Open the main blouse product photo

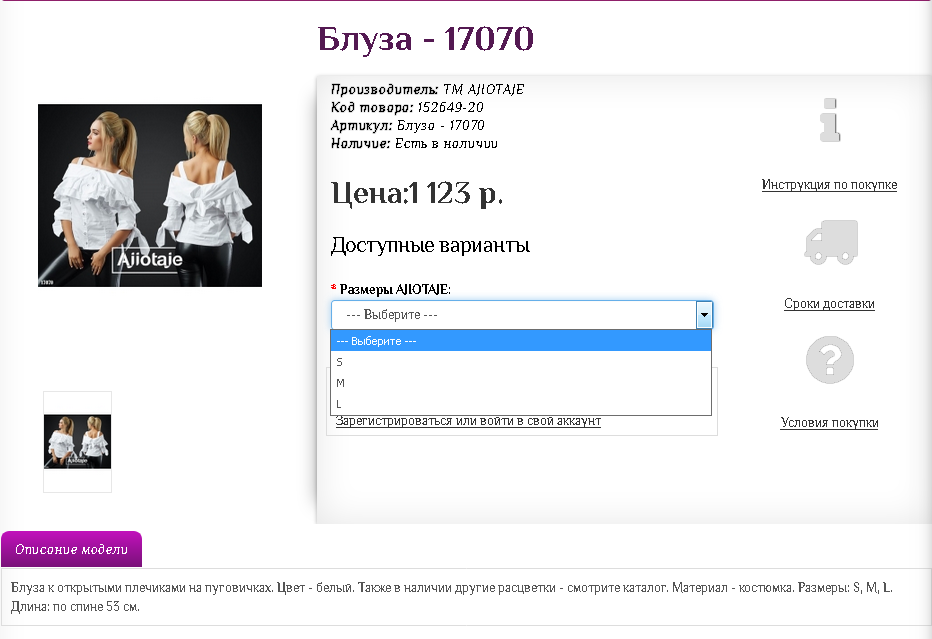(x=150, y=196)
